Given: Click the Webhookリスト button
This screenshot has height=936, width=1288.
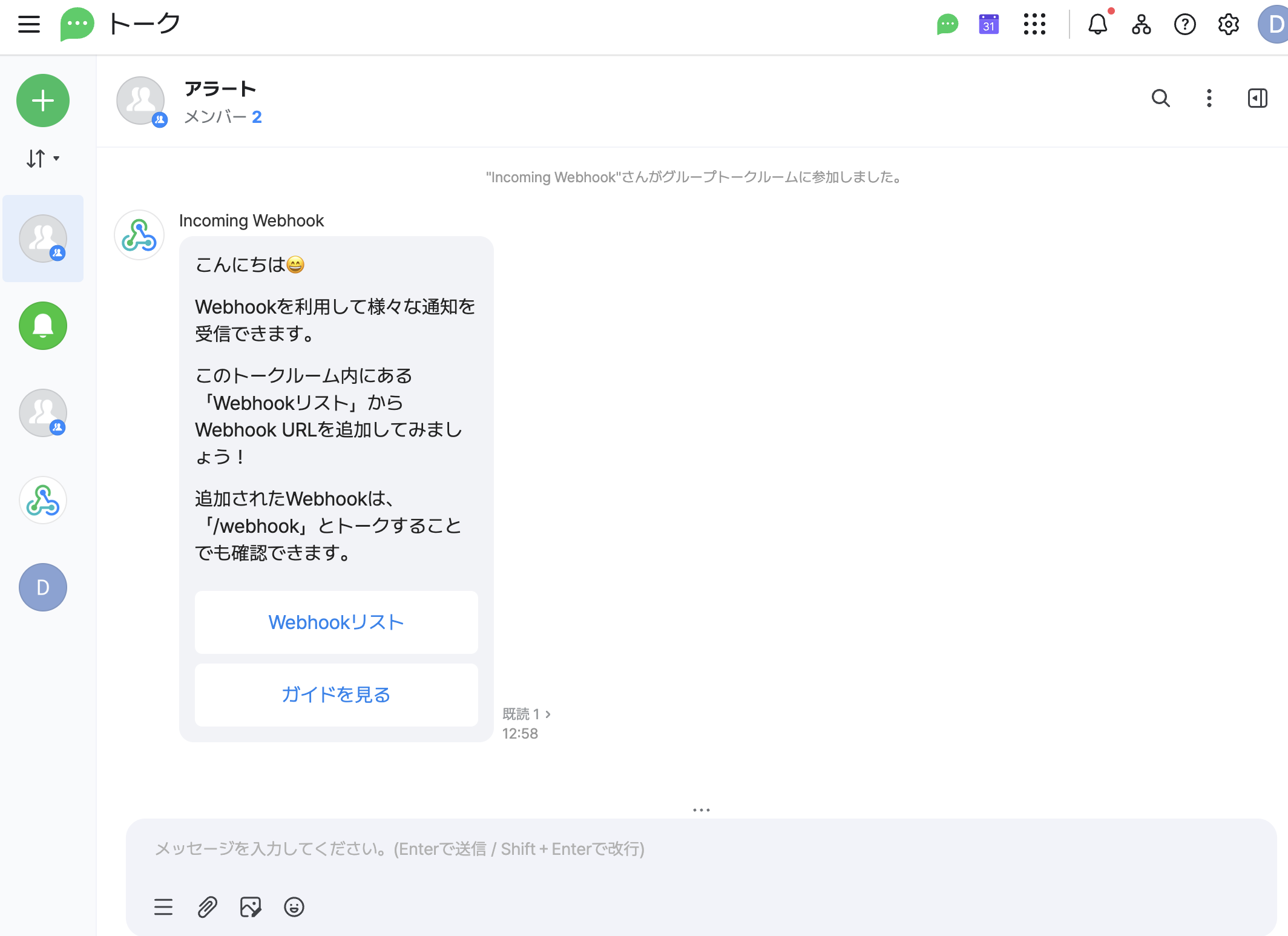Looking at the screenshot, I should (x=336, y=622).
